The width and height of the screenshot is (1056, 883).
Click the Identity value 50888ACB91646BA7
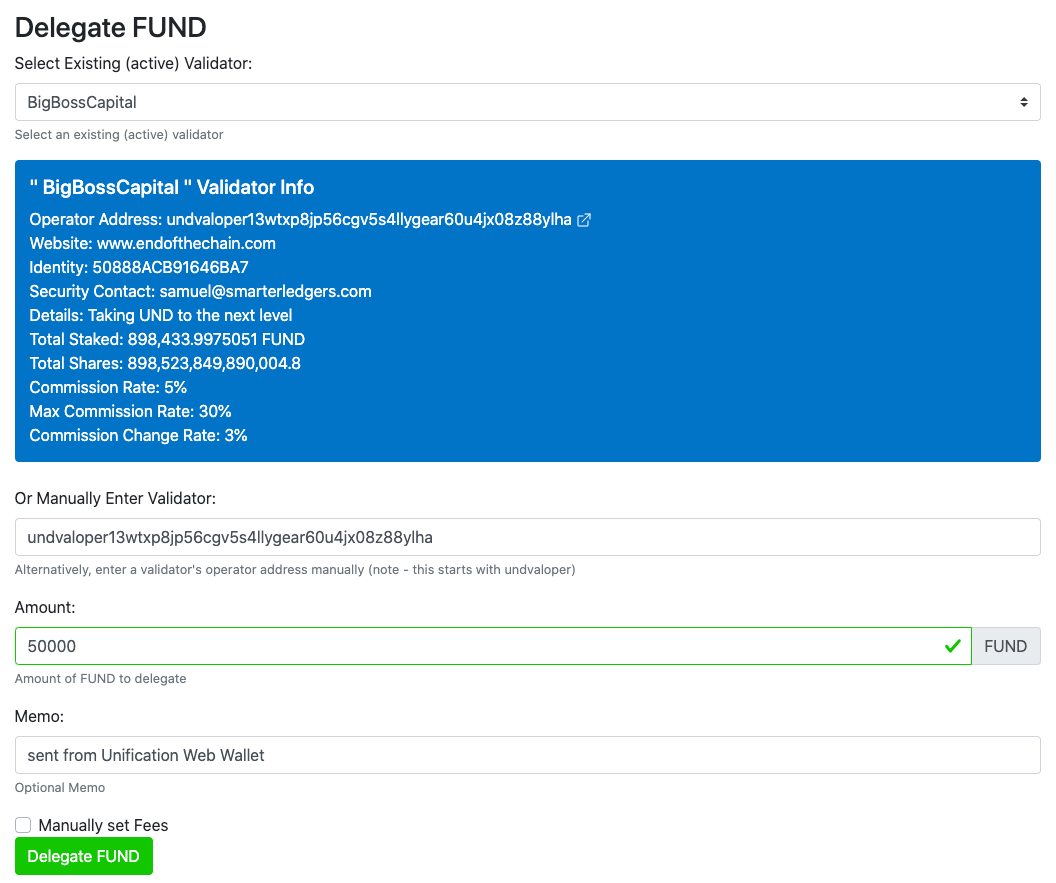click(170, 267)
